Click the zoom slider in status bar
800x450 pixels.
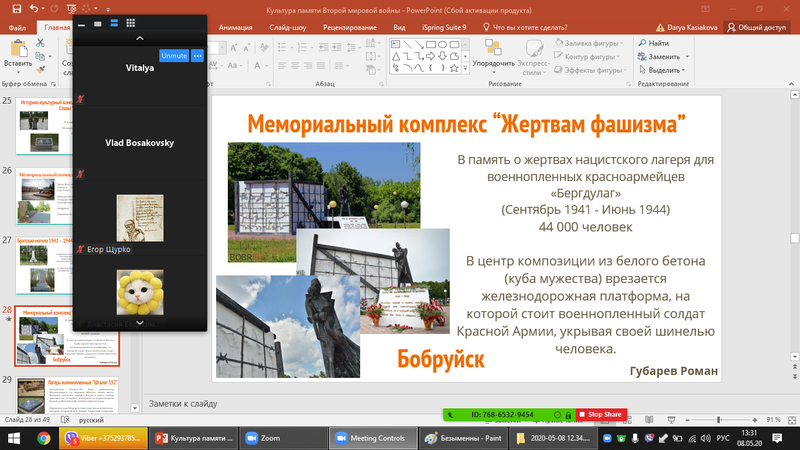click(x=720, y=420)
